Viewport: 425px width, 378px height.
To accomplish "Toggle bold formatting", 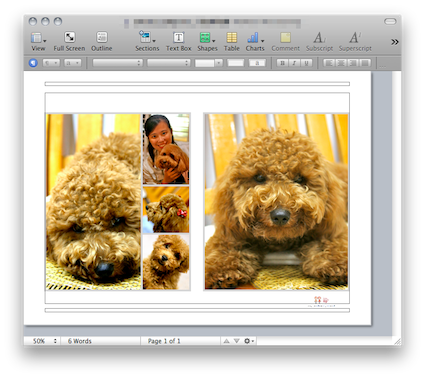I will pos(282,63).
